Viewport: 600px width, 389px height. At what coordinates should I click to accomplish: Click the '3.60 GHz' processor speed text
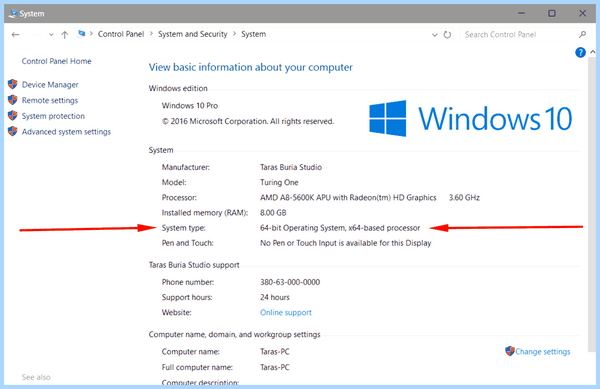(x=464, y=197)
